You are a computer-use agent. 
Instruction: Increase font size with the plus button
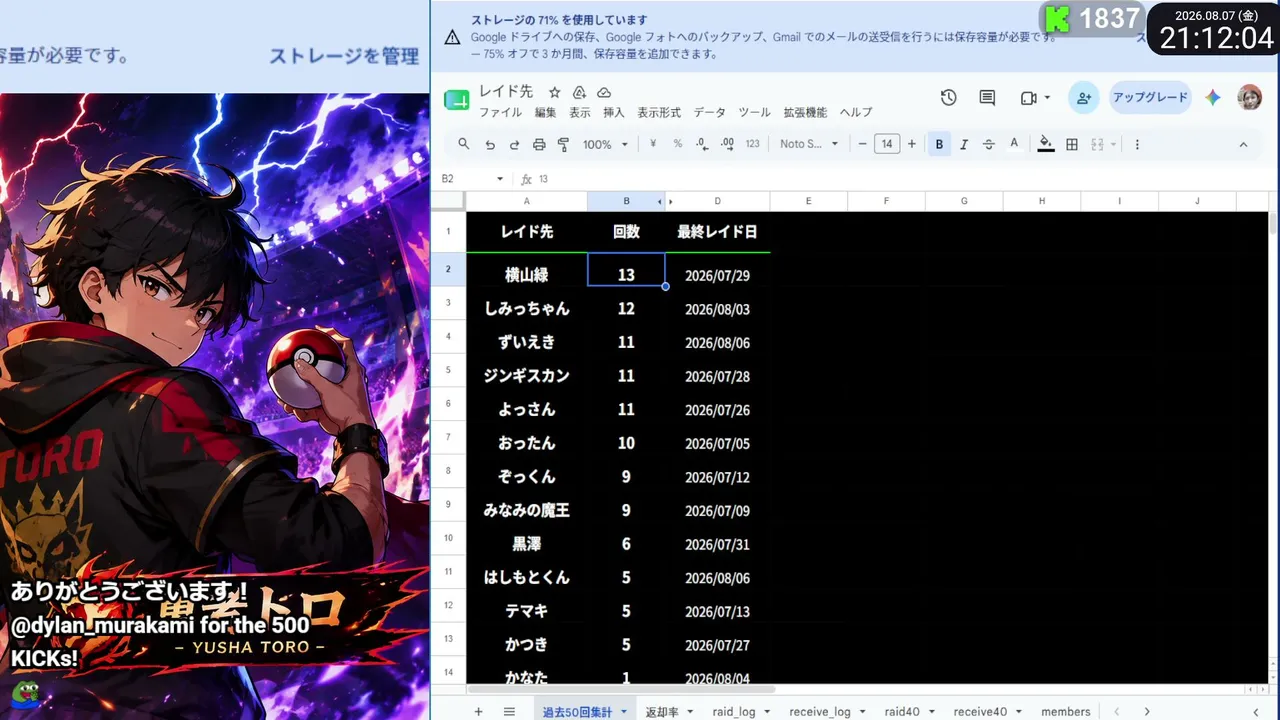(911, 144)
